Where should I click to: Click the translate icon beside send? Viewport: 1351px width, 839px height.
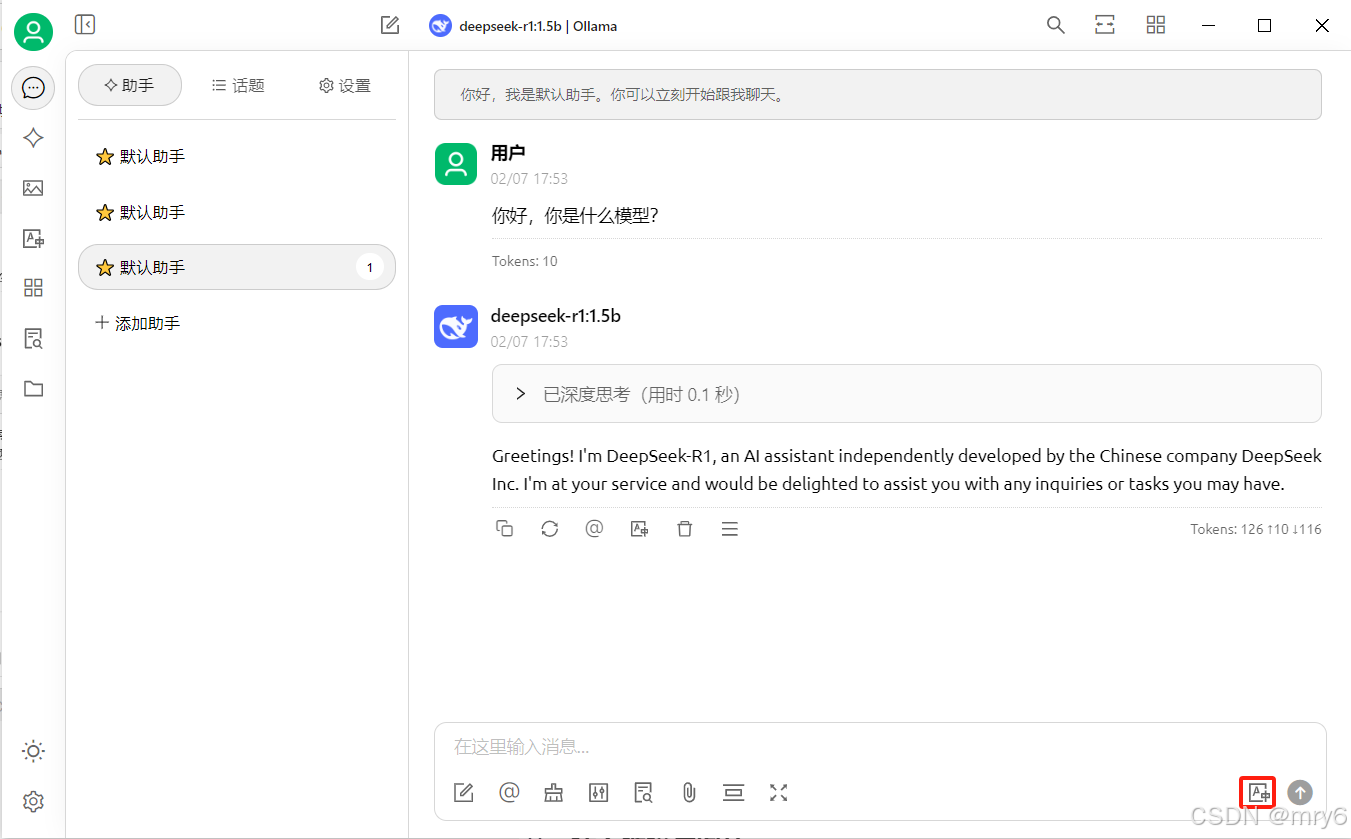point(1258,793)
